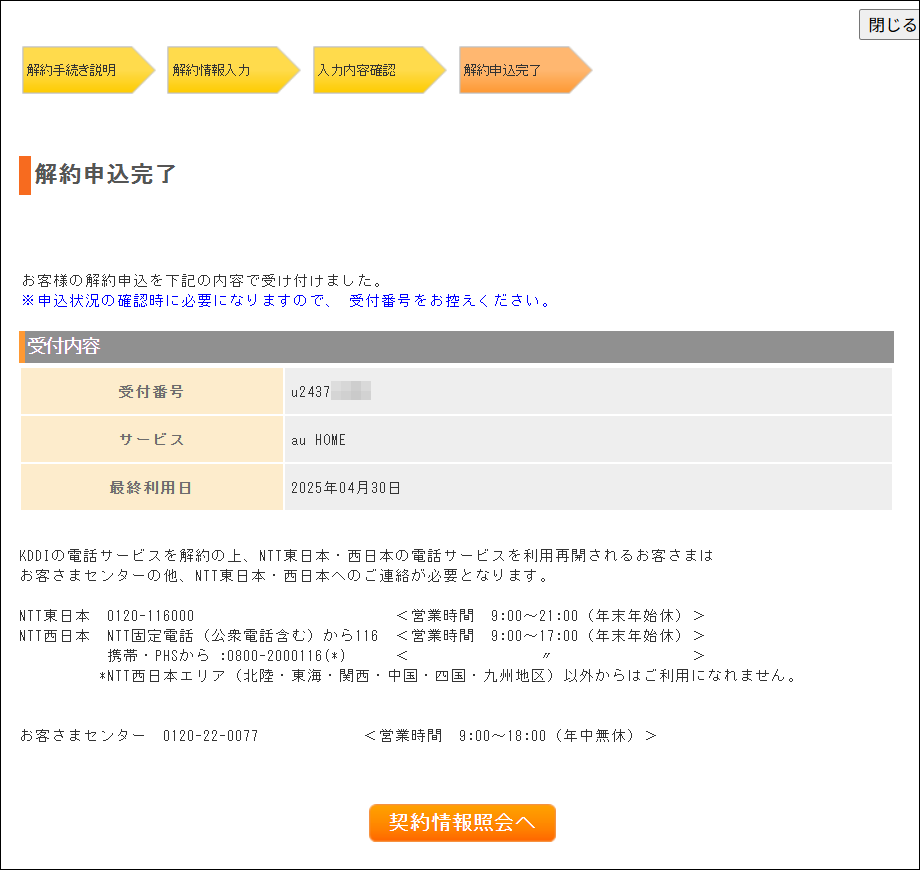Image resolution: width=920 pixels, height=870 pixels.
Task: Open the 入力内容確認 step arrow
Action: [372, 70]
